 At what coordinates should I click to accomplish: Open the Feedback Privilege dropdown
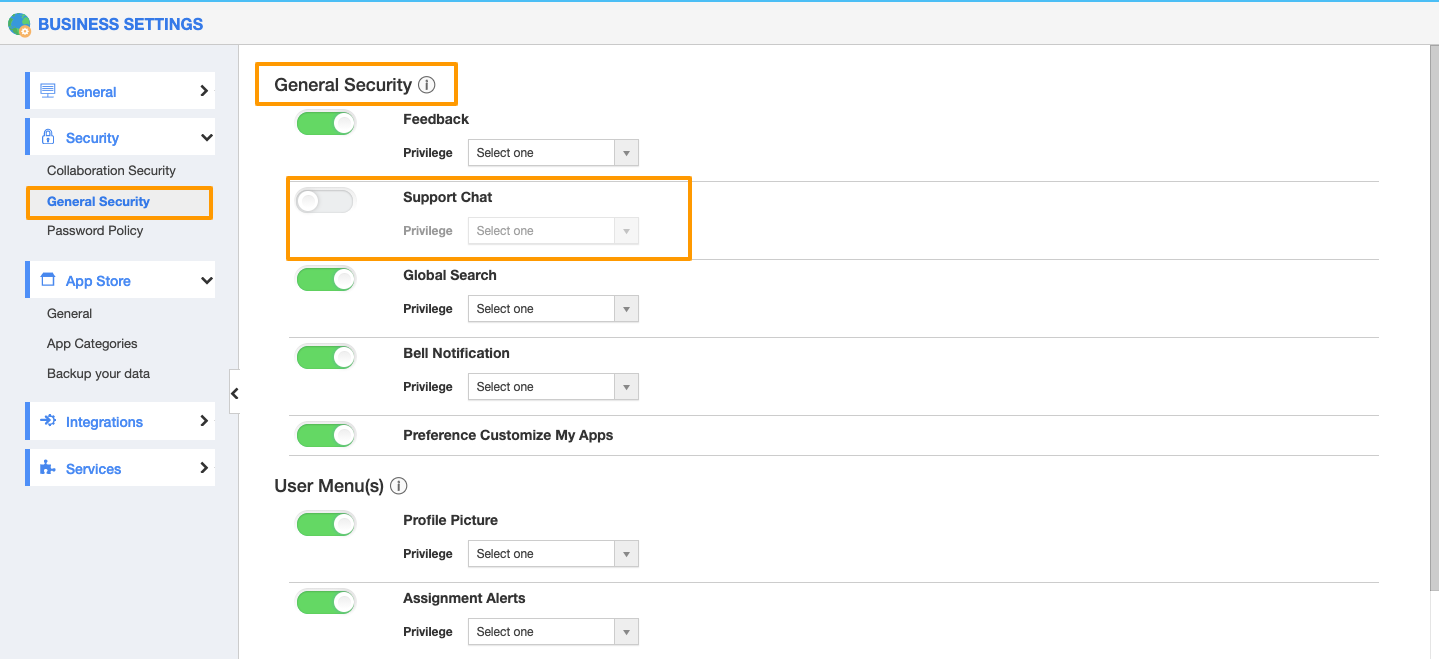(x=553, y=153)
